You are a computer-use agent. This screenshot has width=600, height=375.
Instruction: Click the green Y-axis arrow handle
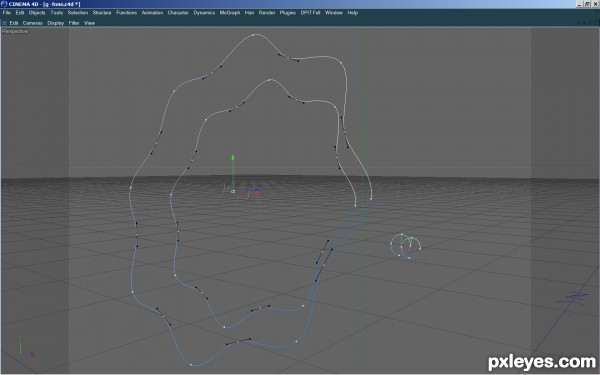233,158
